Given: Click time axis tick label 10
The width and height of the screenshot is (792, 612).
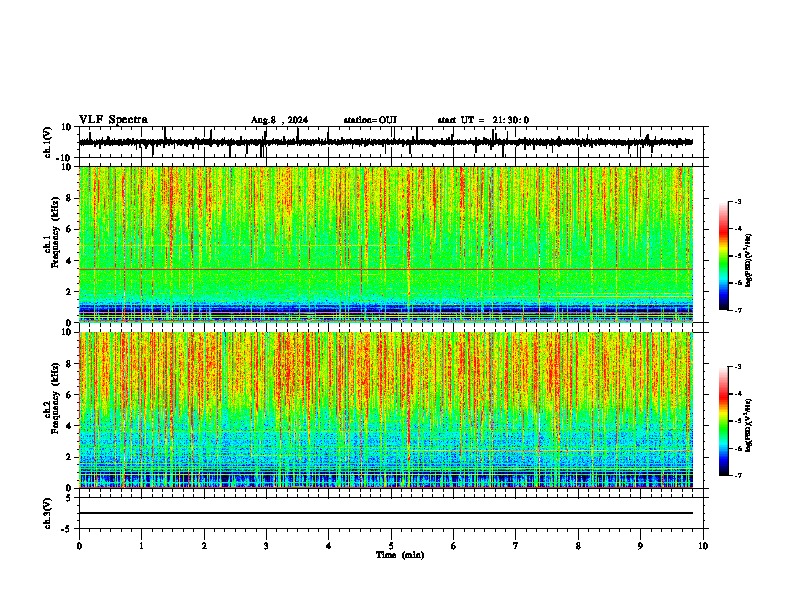Looking at the screenshot, I should [703, 546].
